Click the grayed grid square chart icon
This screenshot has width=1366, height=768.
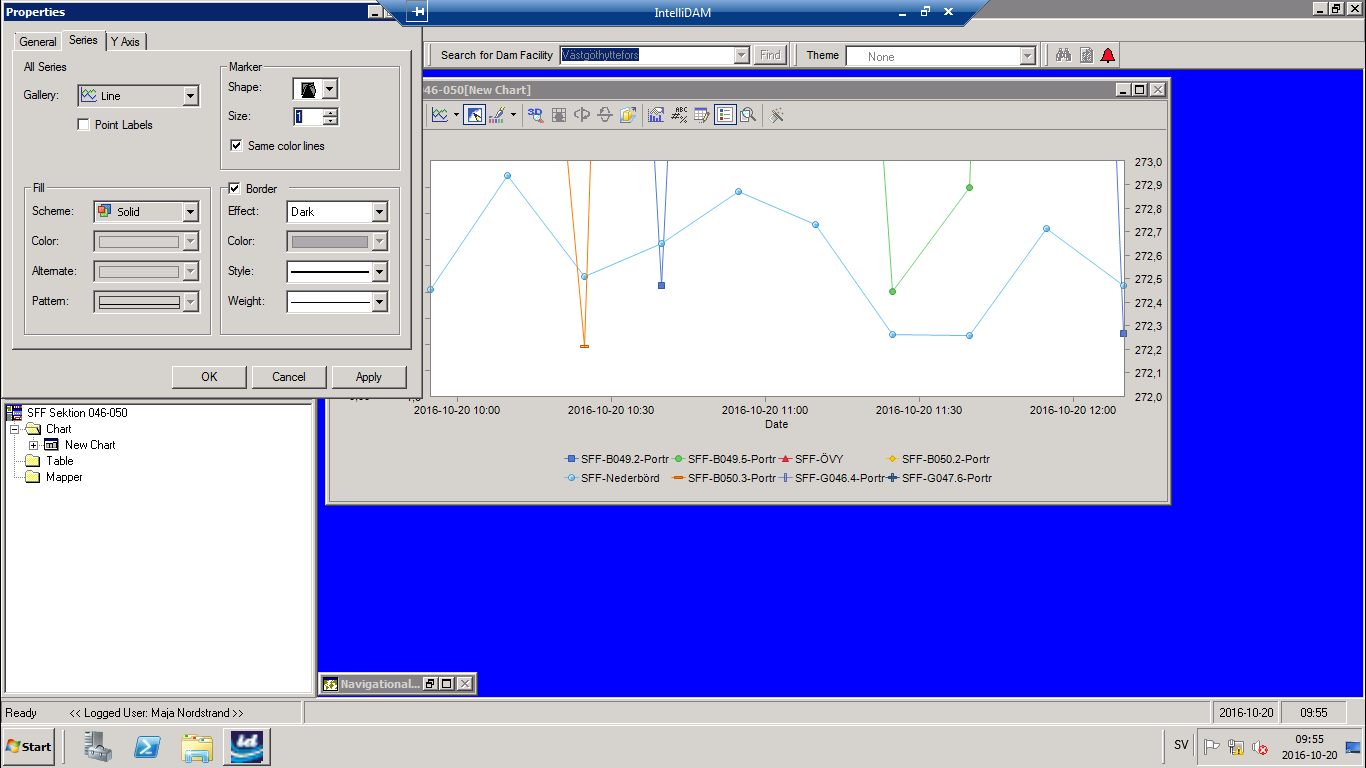[559, 115]
